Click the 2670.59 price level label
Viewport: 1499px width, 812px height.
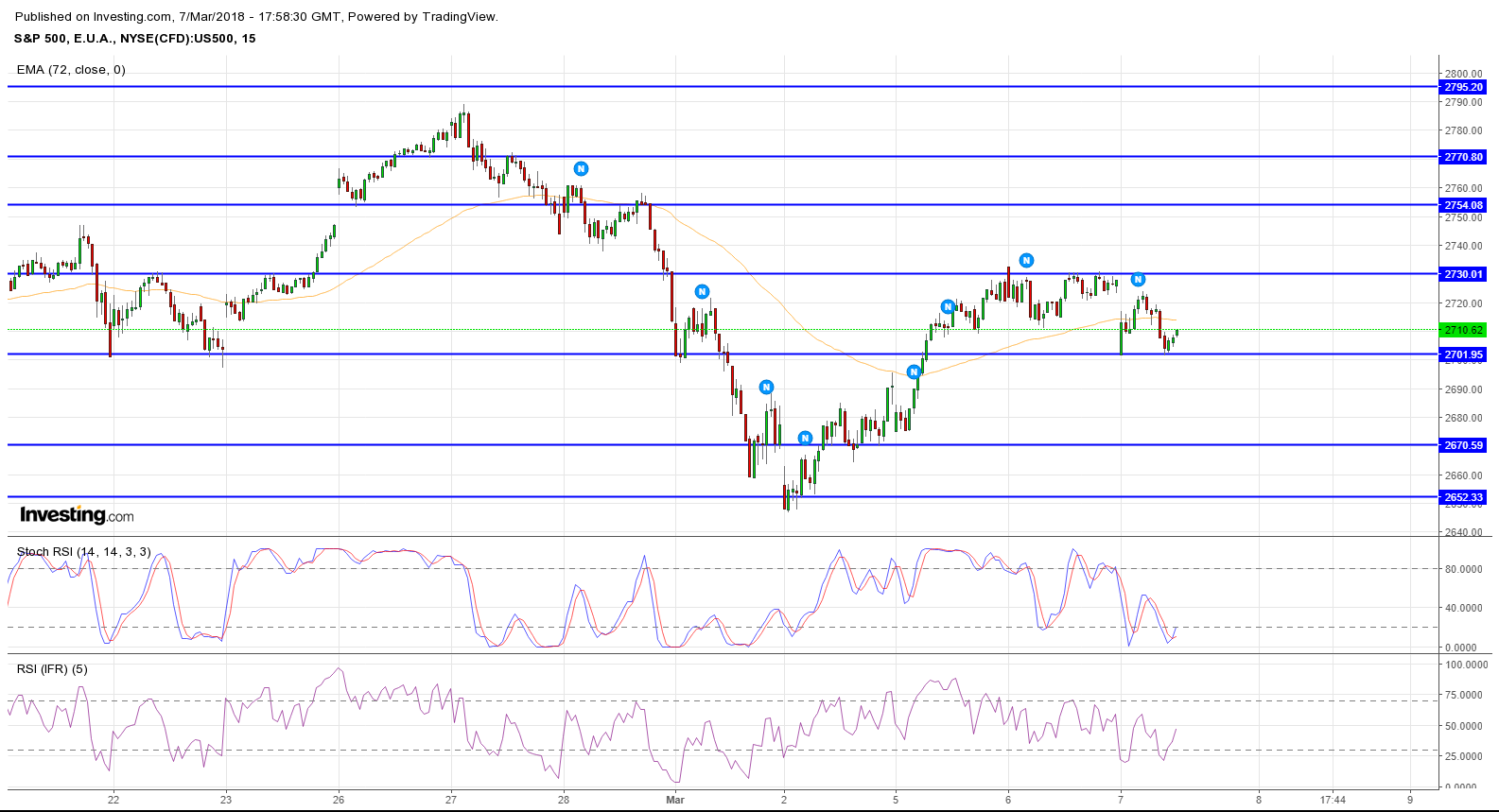pyautogui.click(x=1463, y=445)
